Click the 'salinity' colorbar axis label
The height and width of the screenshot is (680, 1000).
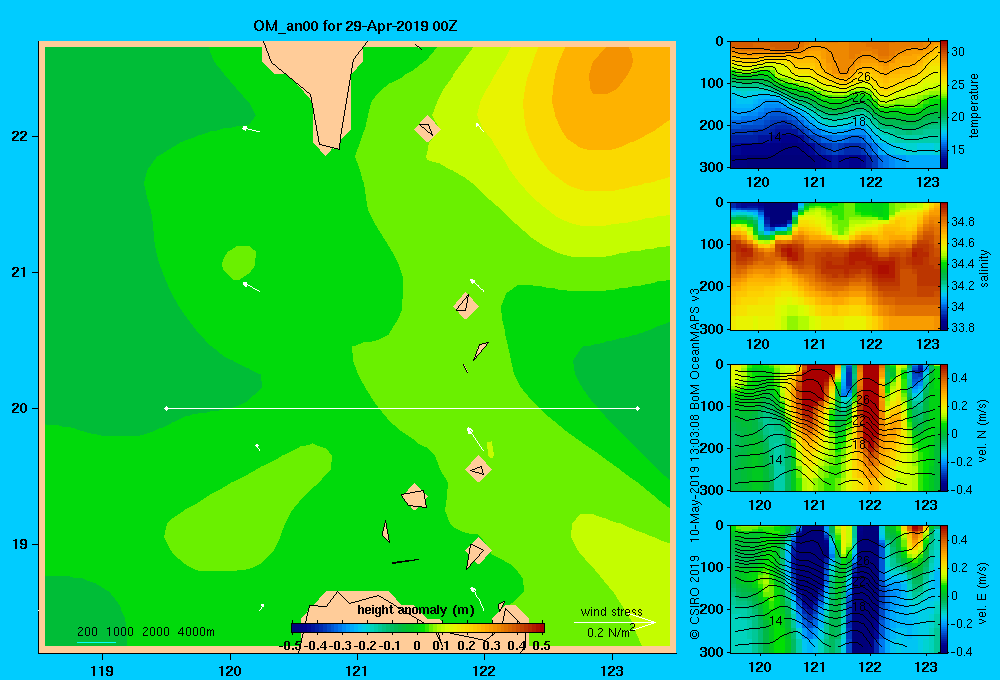pyautogui.click(x=984, y=269)
